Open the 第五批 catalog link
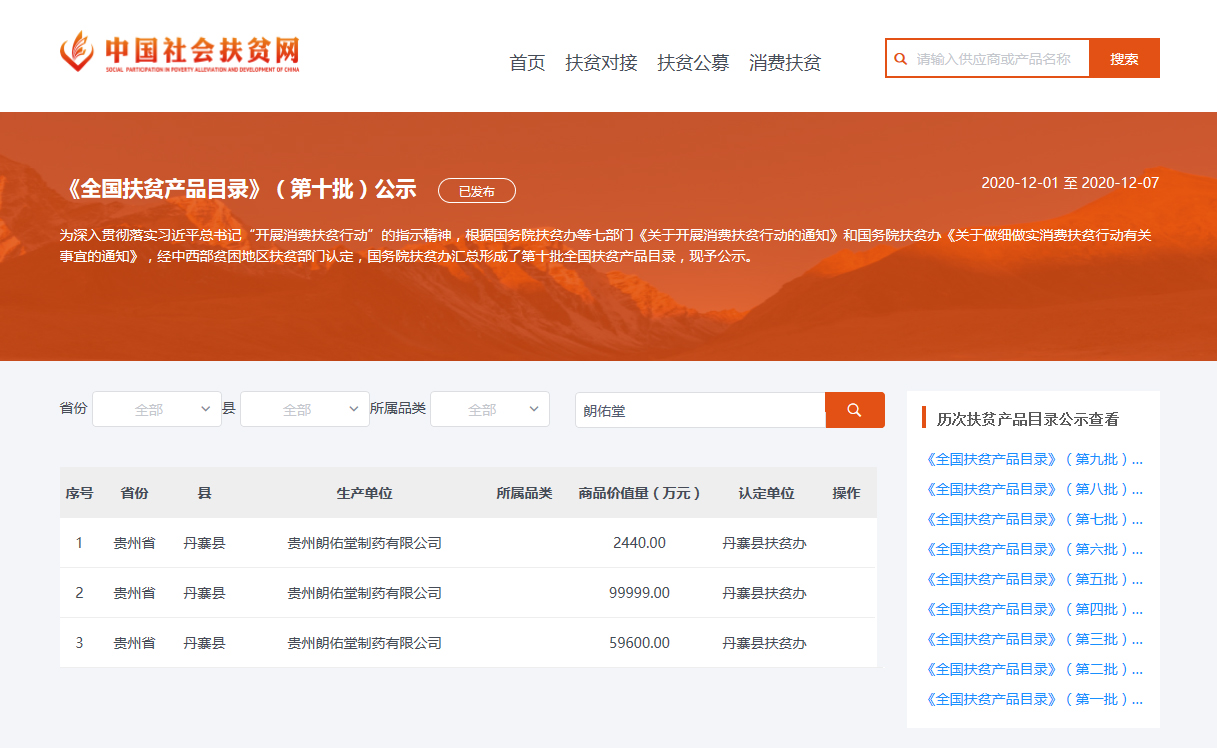This screenshot has height=748, width=1217. pos(1034,580)
